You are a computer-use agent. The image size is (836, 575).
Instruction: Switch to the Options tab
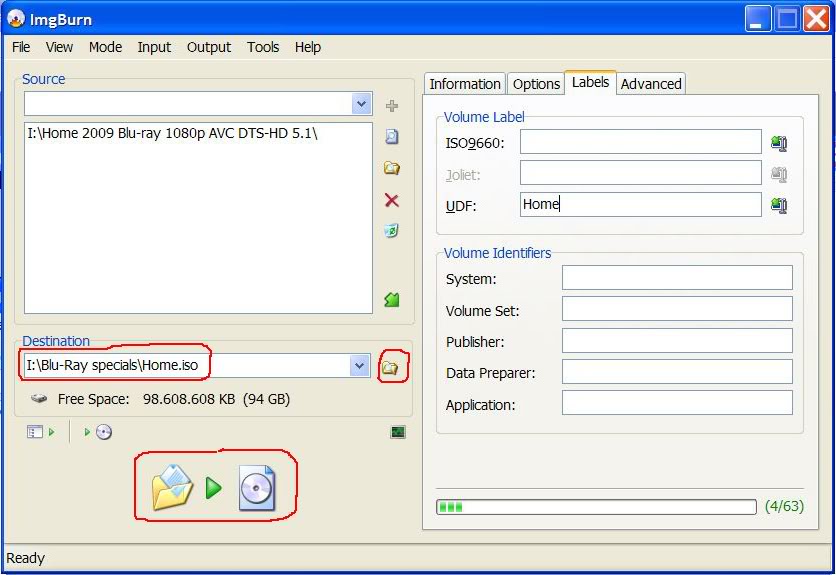tap(536, 84)
